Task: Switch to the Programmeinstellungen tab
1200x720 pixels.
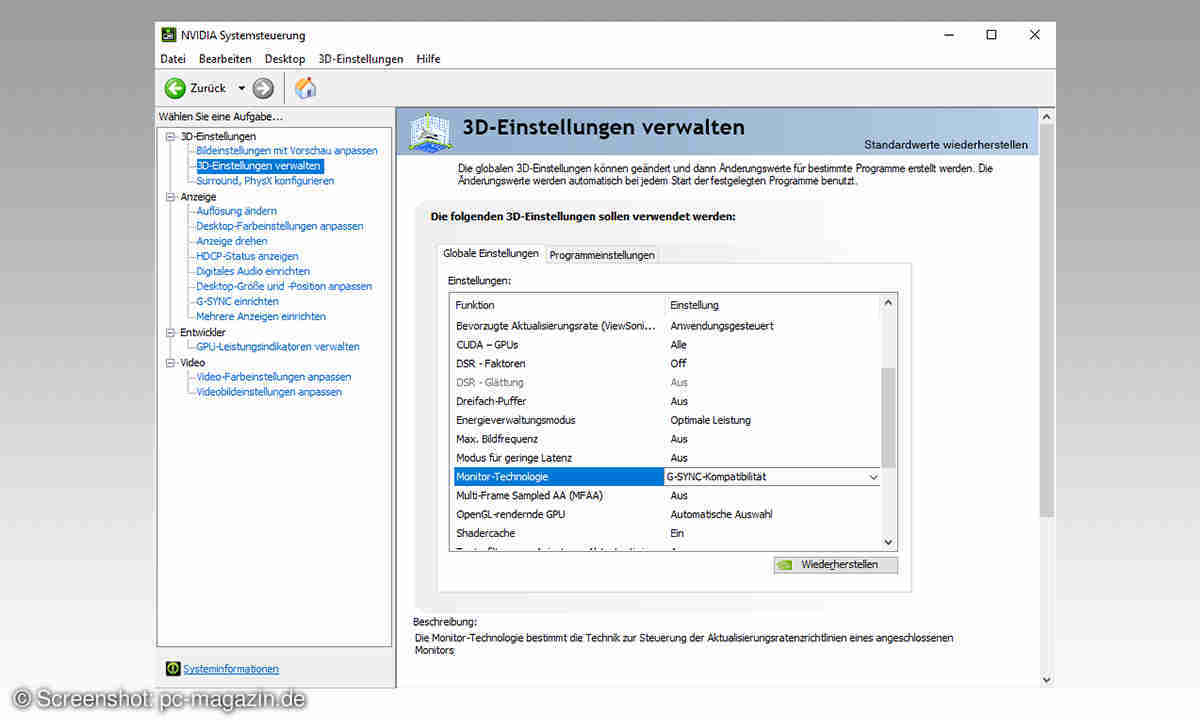Action: click(x=602, y=255)
